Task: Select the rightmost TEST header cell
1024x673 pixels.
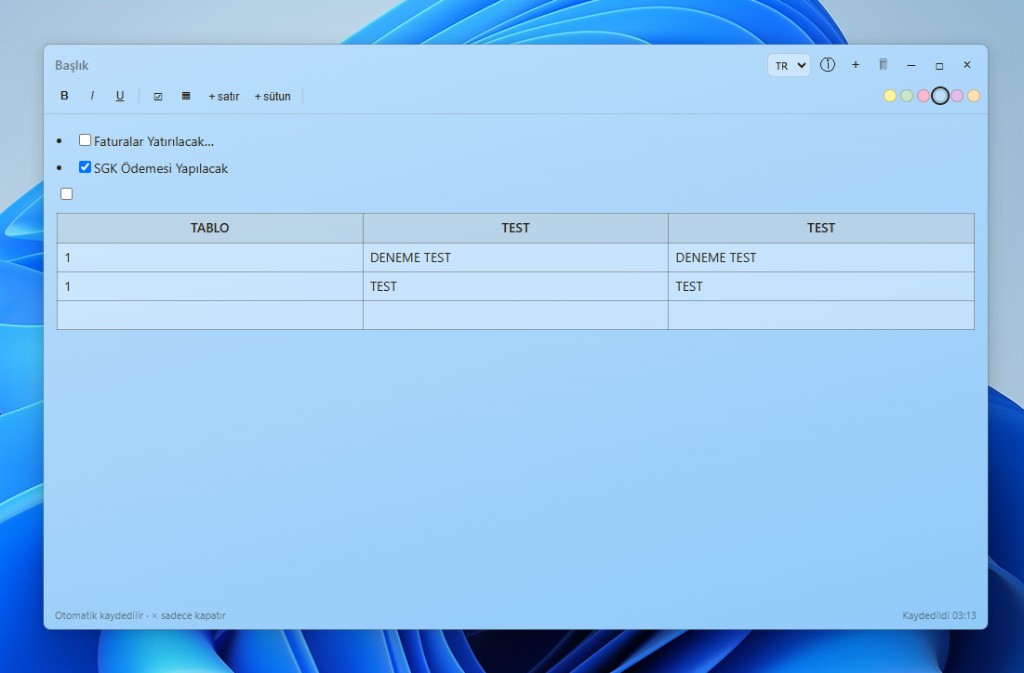Action: [821, 228]
